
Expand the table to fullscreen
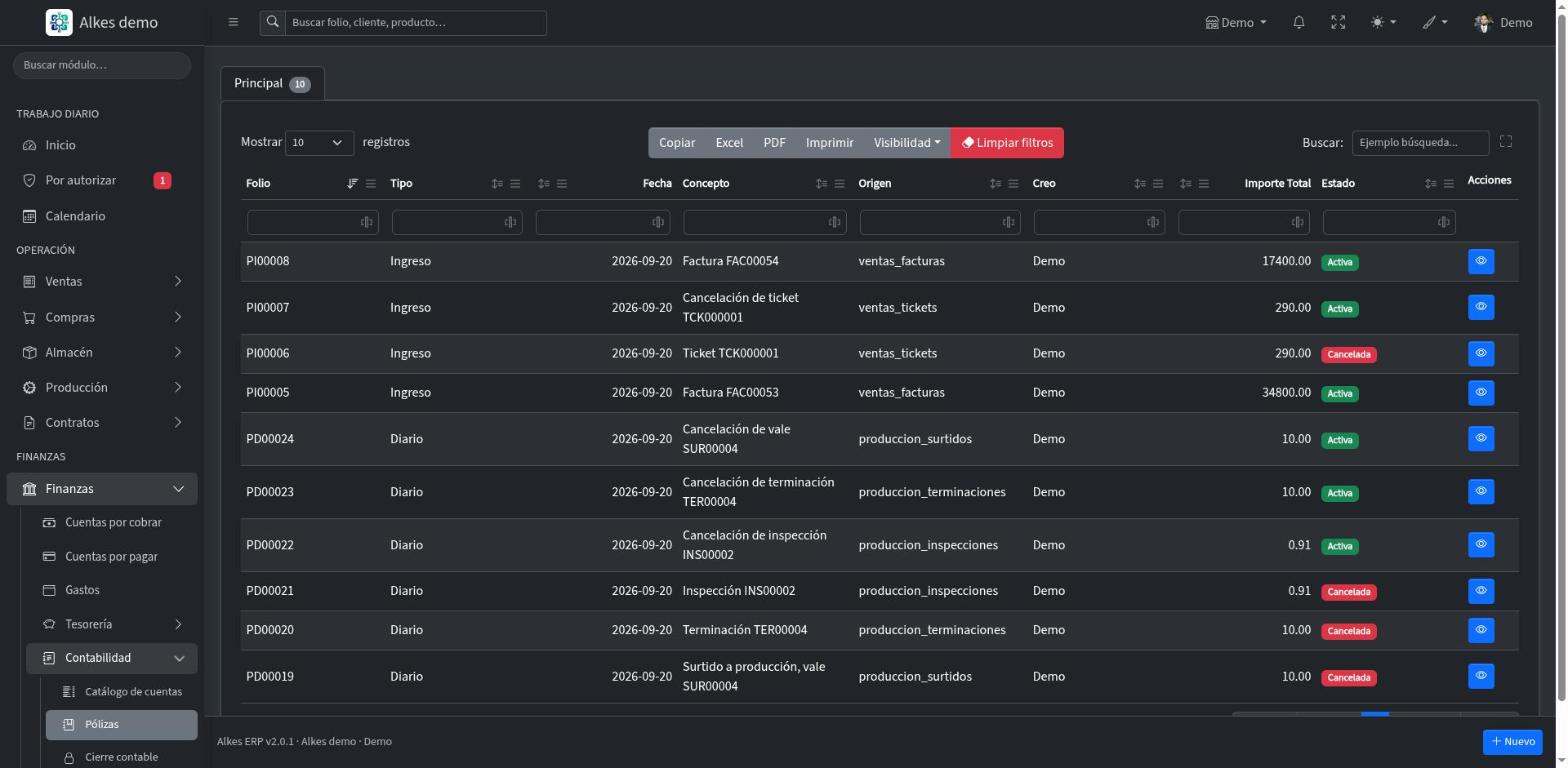[x=1506, y=142]
